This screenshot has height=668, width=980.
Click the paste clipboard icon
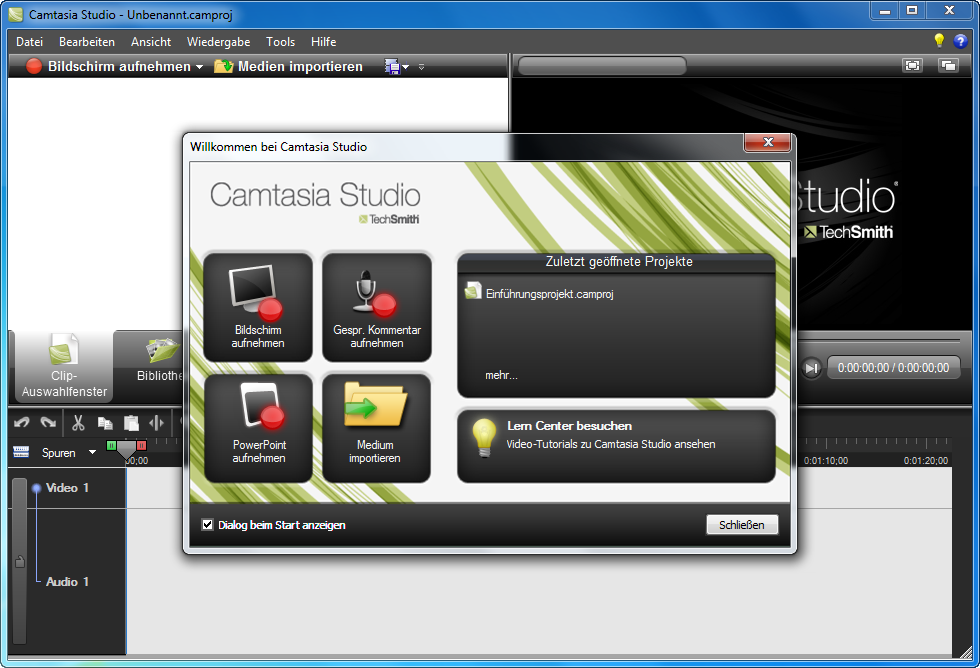point(131,423)
